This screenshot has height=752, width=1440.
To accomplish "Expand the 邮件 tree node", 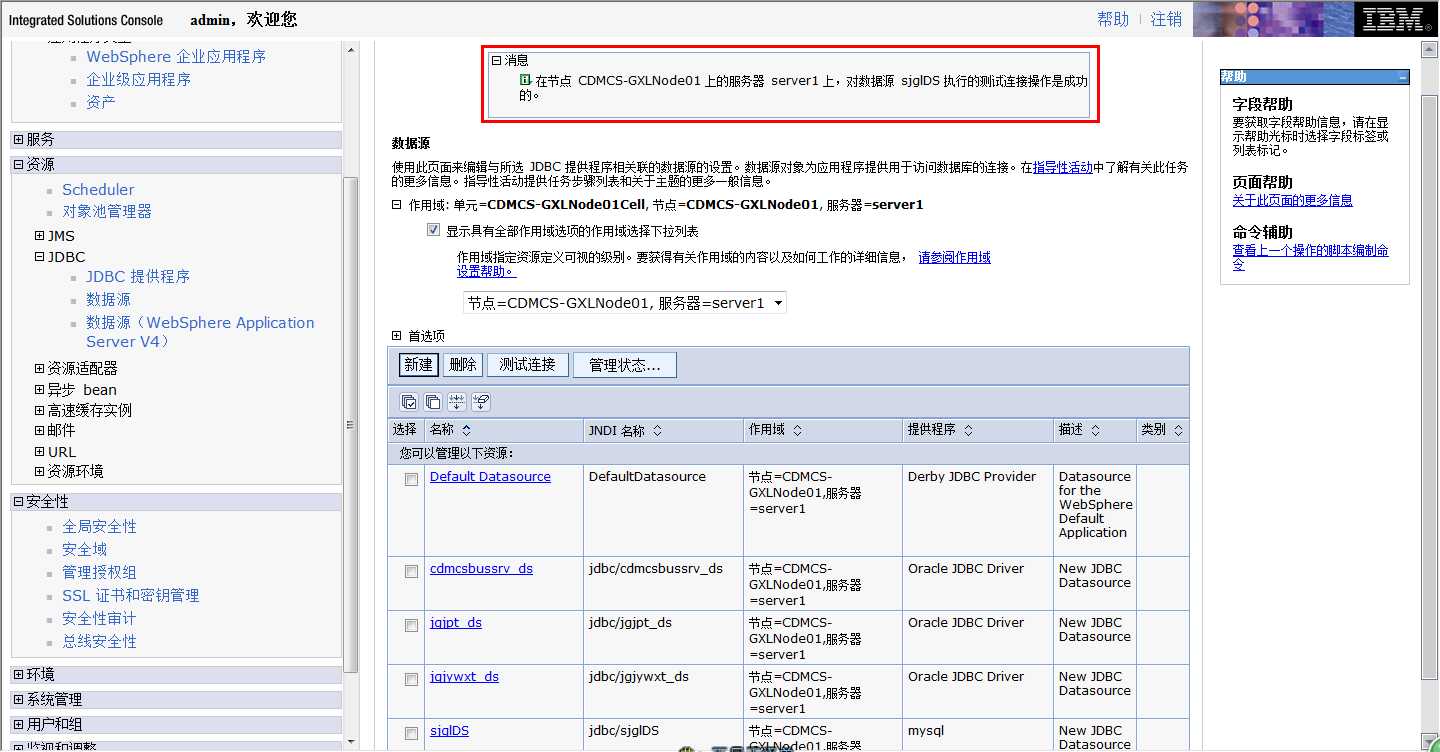I will click(40, 431).
